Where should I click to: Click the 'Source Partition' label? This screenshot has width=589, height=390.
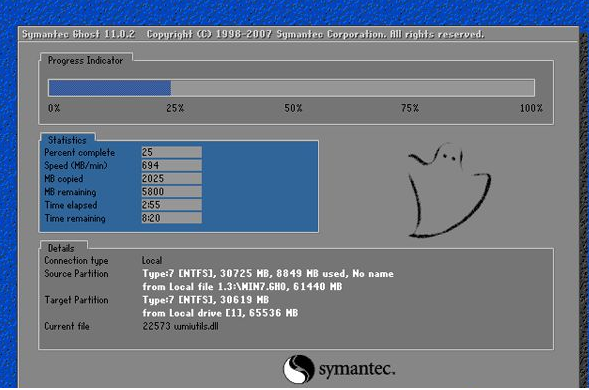tap(76, 274)
